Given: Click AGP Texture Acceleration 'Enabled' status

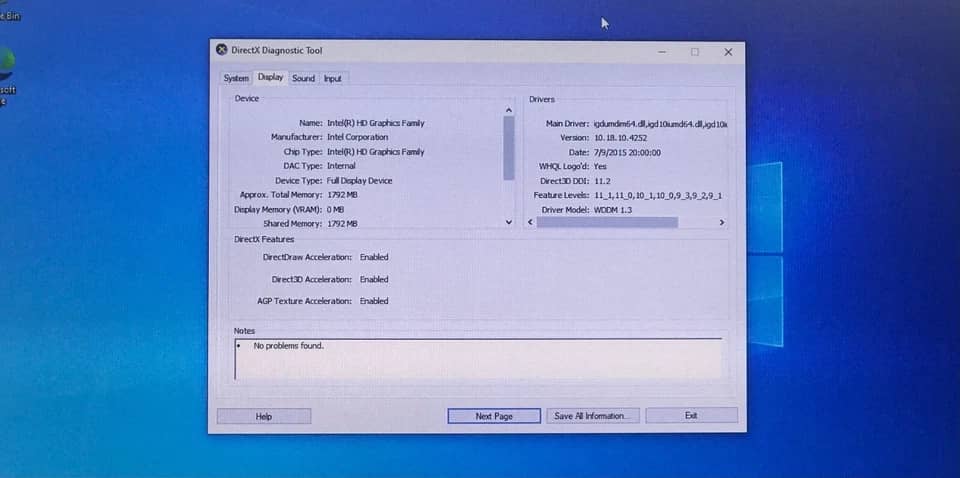Looking at the screenshot, I should point(374,301).
